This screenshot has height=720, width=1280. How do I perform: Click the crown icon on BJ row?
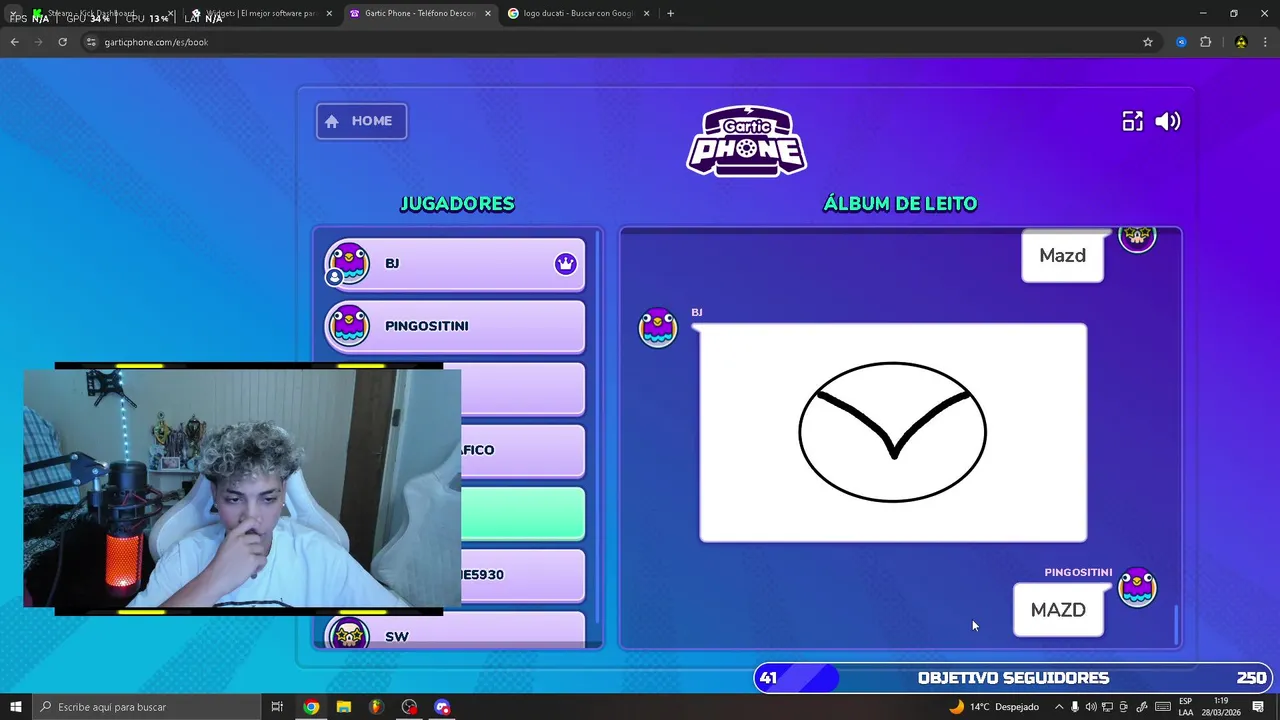point(566,264)
